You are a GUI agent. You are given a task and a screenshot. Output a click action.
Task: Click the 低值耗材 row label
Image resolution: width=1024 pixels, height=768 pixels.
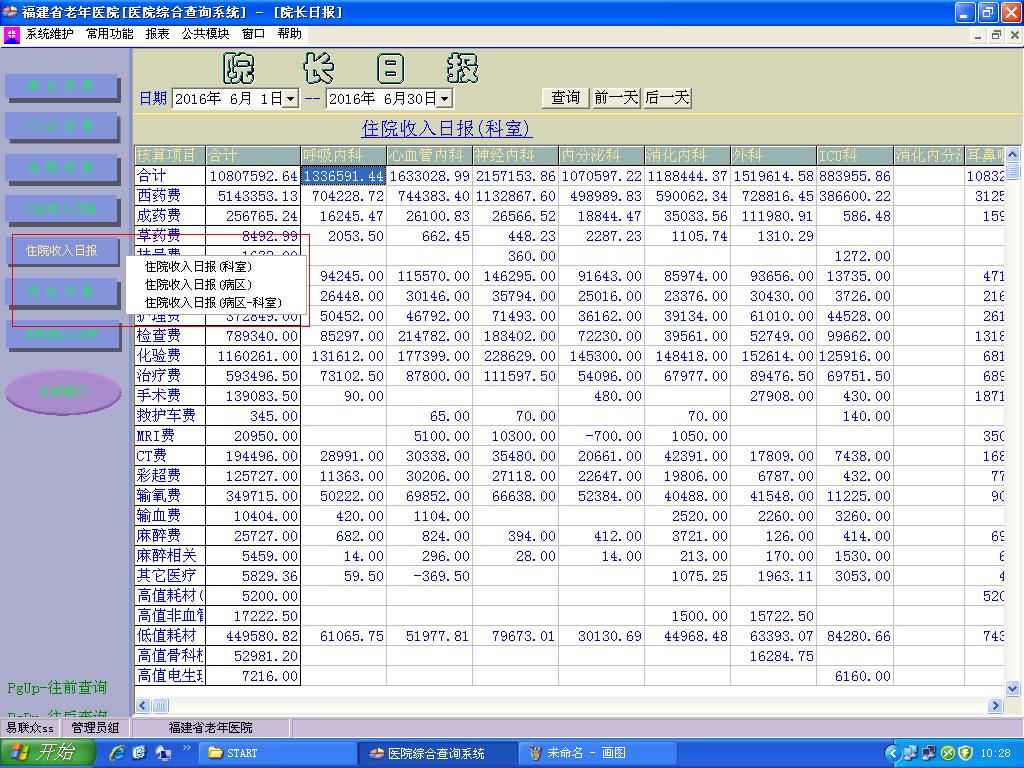(170, 635)
